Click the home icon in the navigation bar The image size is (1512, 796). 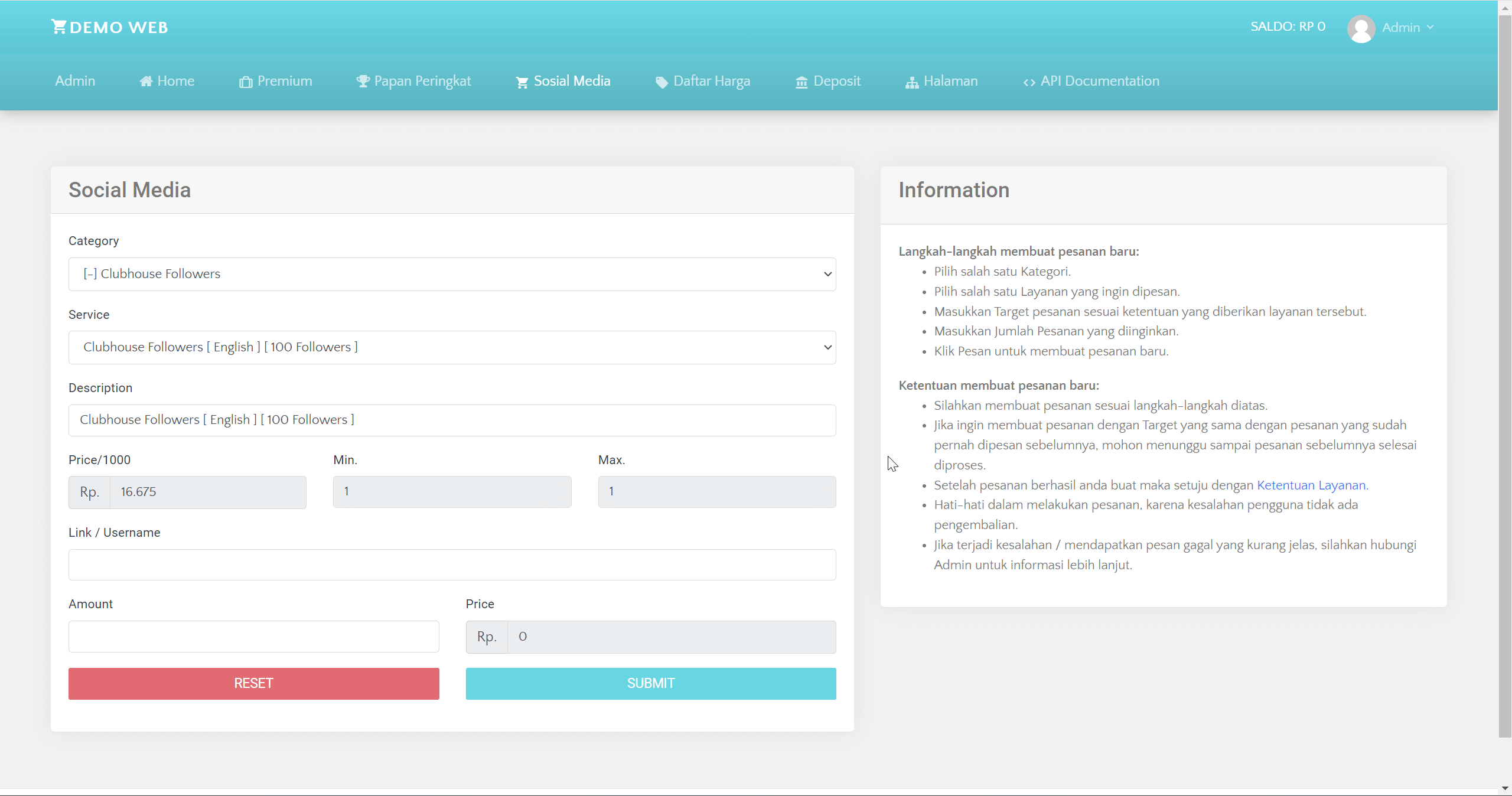(x=147, y=81)
